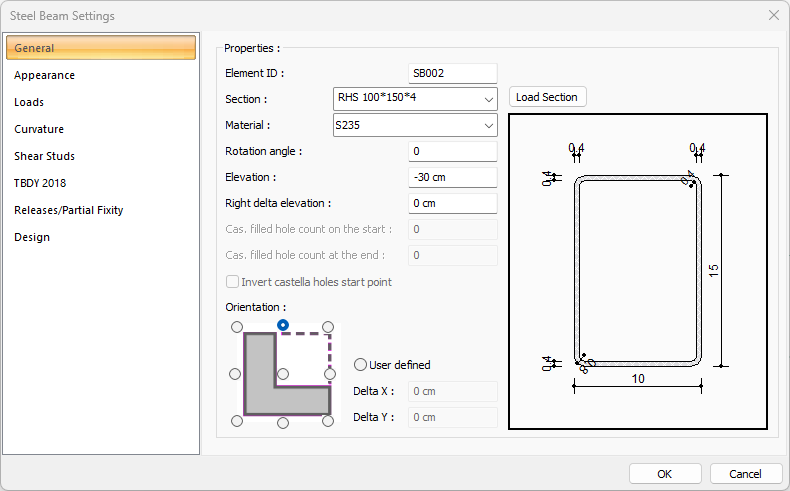
Task: Choose the center orientation point
Action: coord(283,374)
